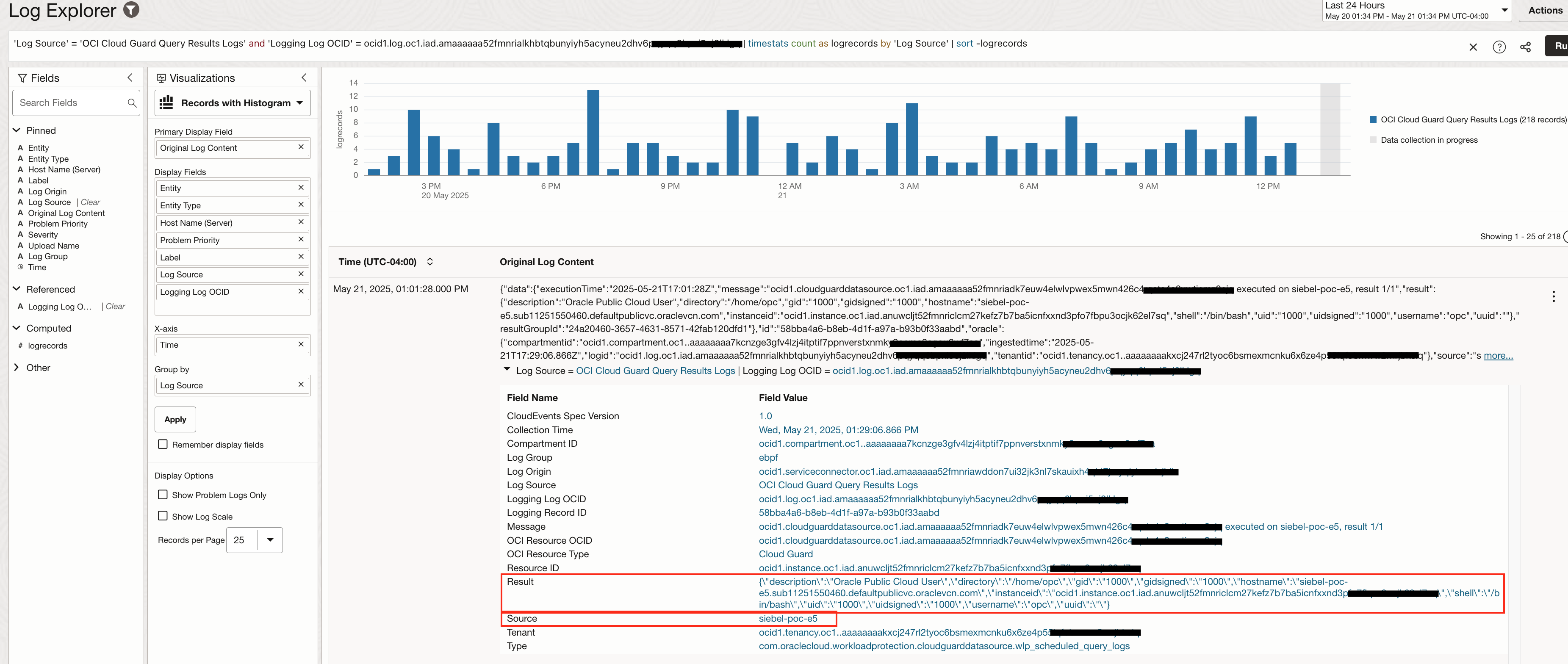The width and height of the screenshot is (1568, 664).
Task: Enable Remember display fields checkbox
Action: click(x=163, y=444)
